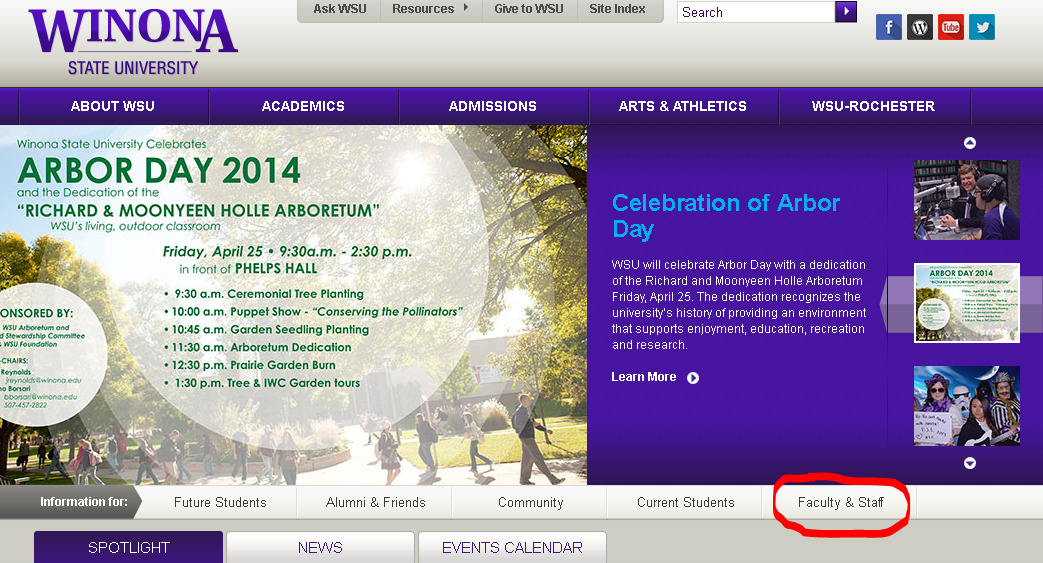Click the purple search submit arrow
Screen dimensions: 1043x563
[846, 12]
